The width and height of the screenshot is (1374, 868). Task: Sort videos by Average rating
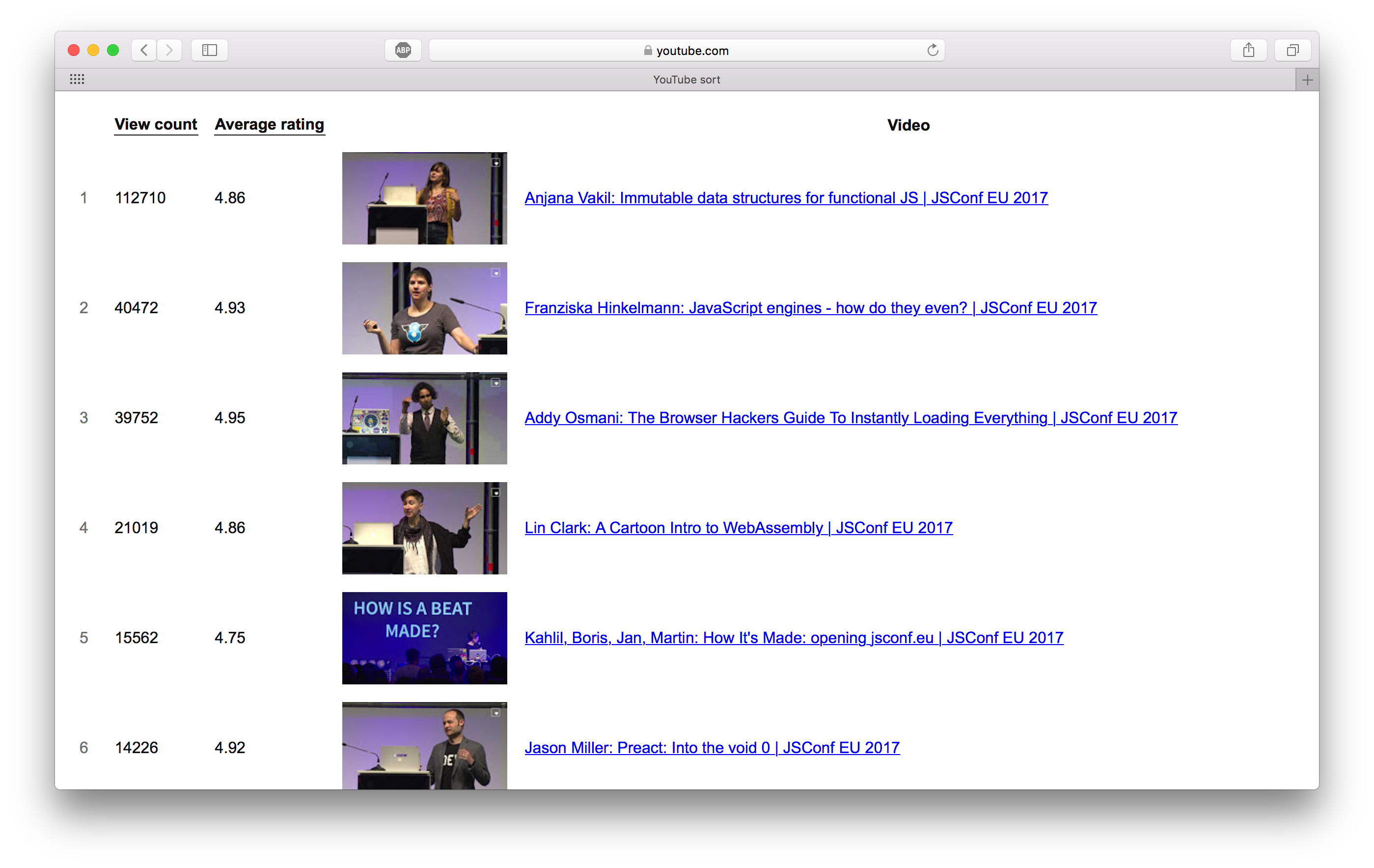pos(269,124)
